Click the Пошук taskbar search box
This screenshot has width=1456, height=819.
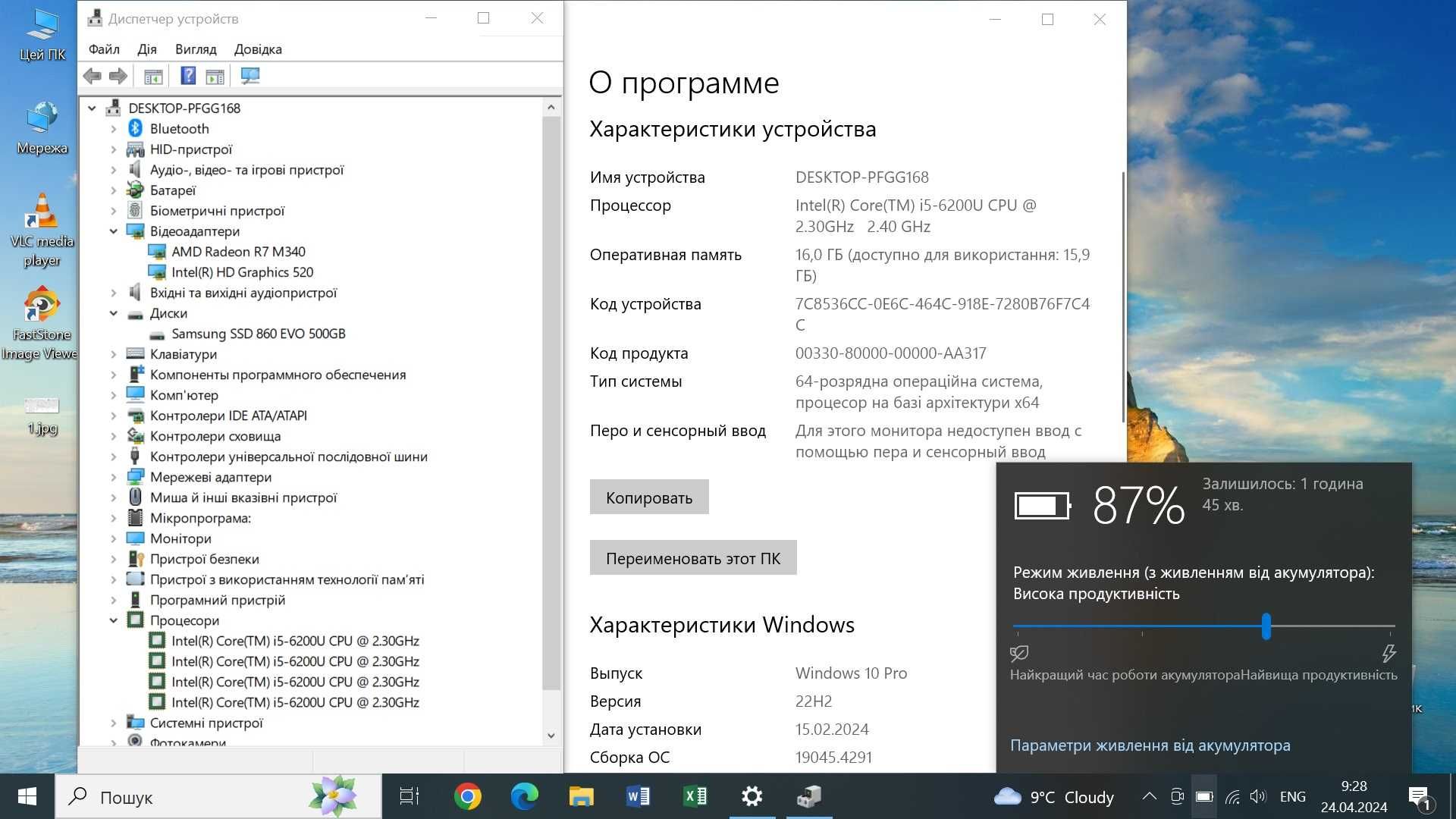pyautogui.click(x=220, y=797)
